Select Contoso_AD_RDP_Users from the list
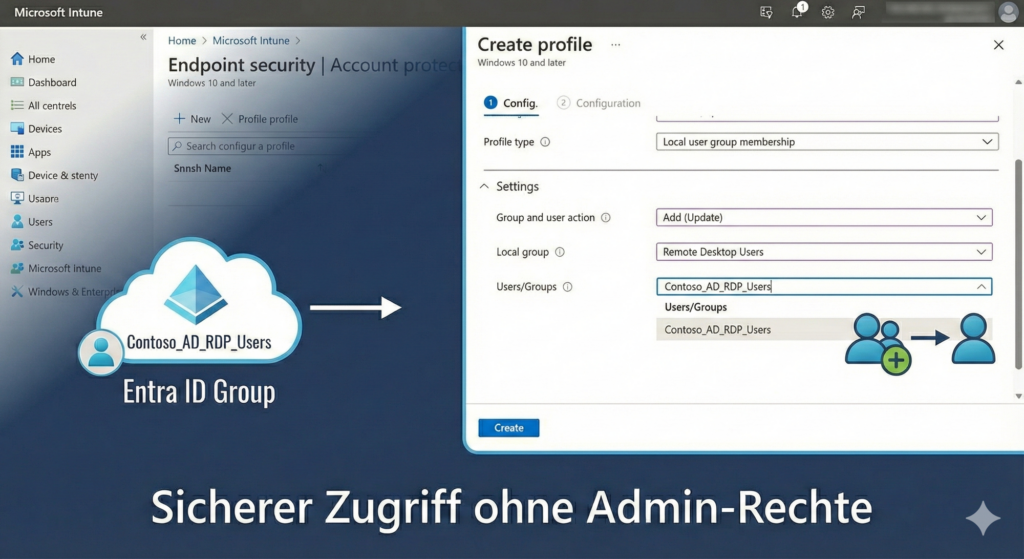Image resolution: width=1024 pixels, height=559 pixels. click(x=718, y=330)
